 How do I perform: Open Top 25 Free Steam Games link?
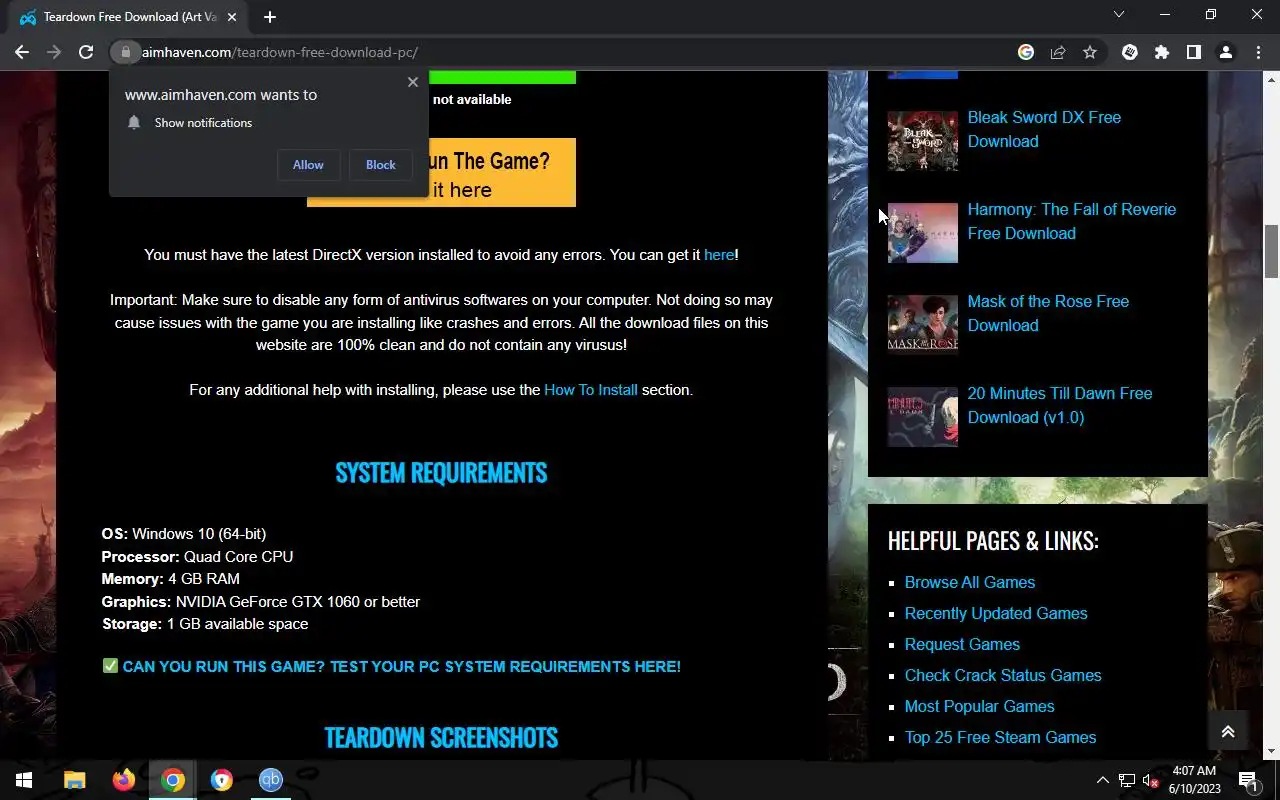[x=1000, y=737]
